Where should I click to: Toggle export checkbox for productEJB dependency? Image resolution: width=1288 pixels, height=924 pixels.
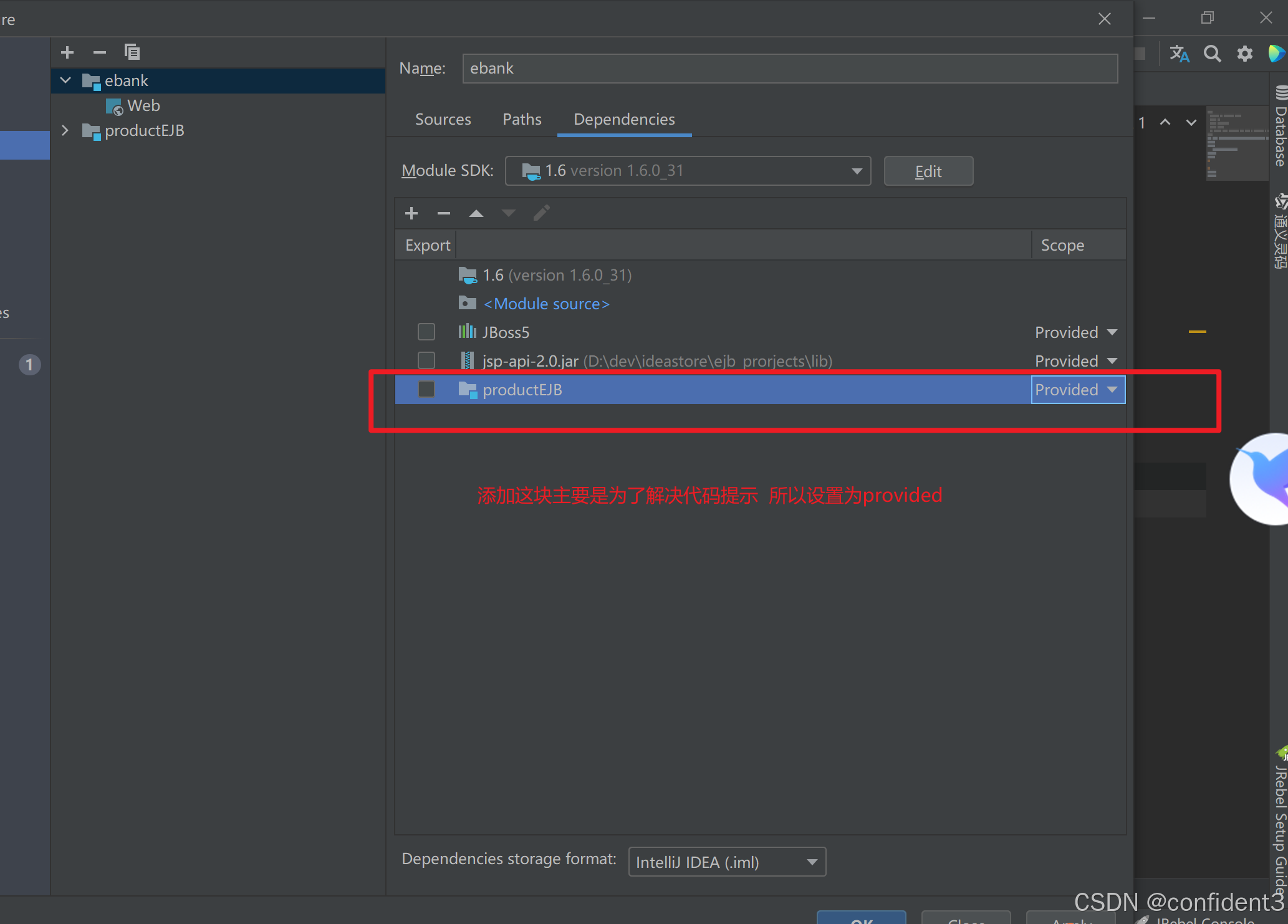[426, 389]
